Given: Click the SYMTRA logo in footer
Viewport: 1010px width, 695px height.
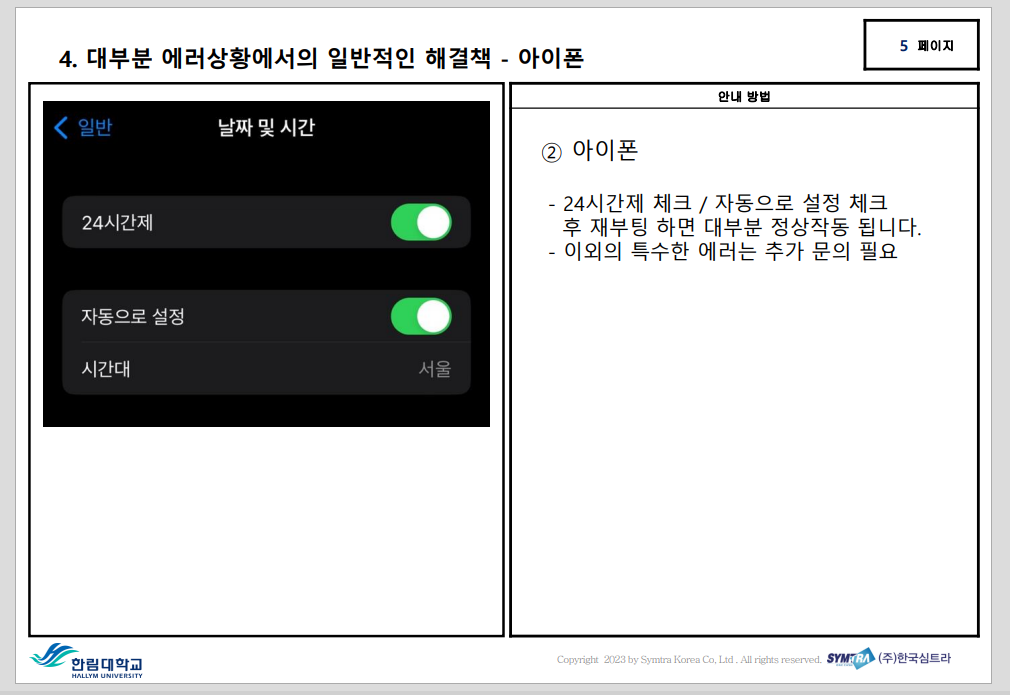Looking at the screenshot, I should pyautogui.click(x=850, y=658).
